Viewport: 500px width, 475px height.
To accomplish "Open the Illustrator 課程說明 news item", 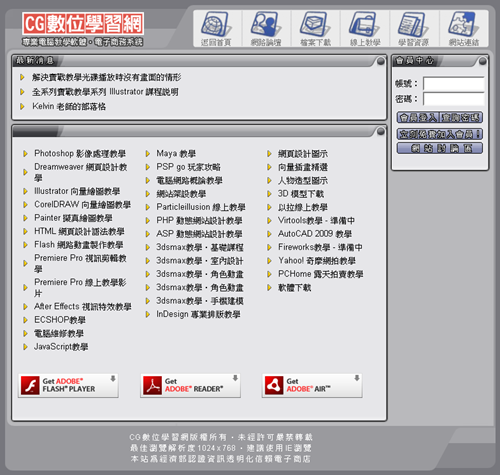I will [x=105, y=92].
